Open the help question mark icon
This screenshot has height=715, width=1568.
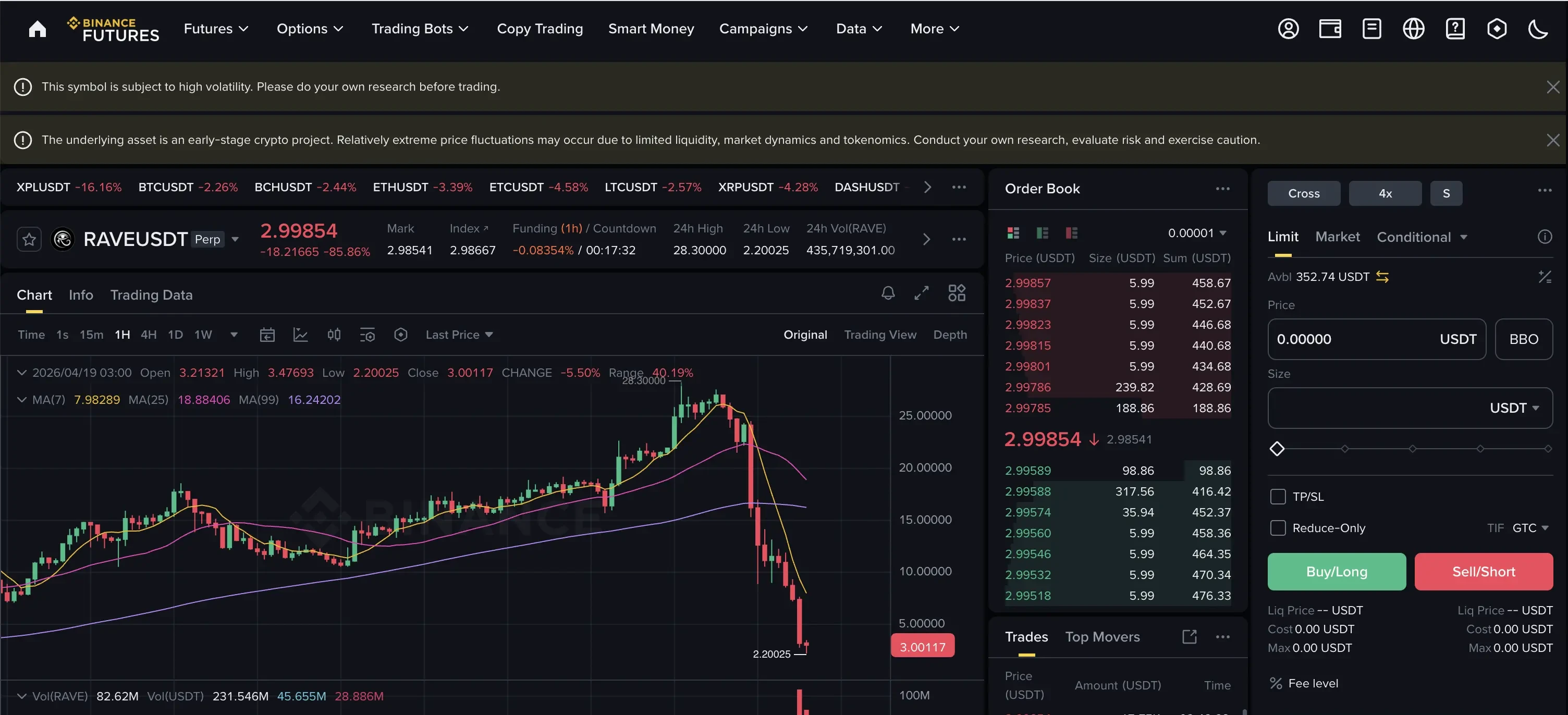pyautogui.click(x=1455, y=29)
